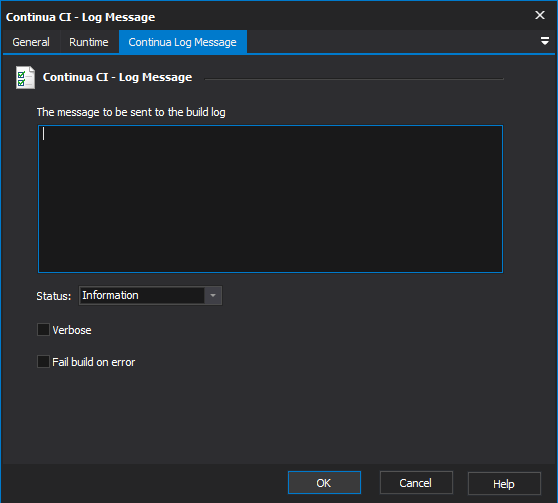The width and height of the screenshot is (558, 503).
Task: Select the Status combo box showing Information
Action: (150, 295)
